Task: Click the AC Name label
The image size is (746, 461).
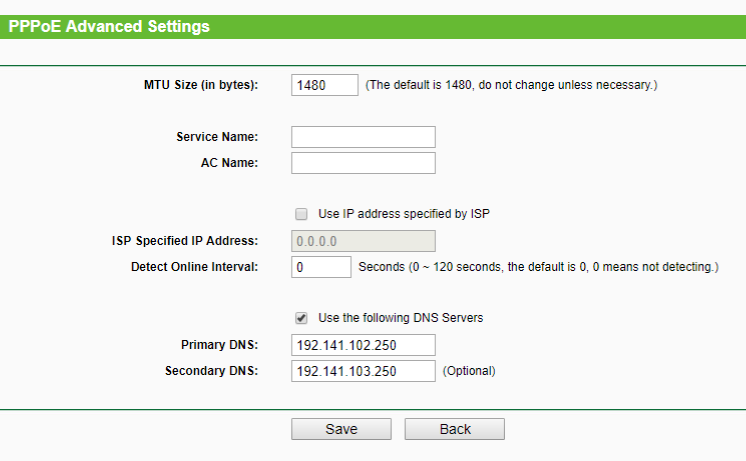Action: click(229, 163)
